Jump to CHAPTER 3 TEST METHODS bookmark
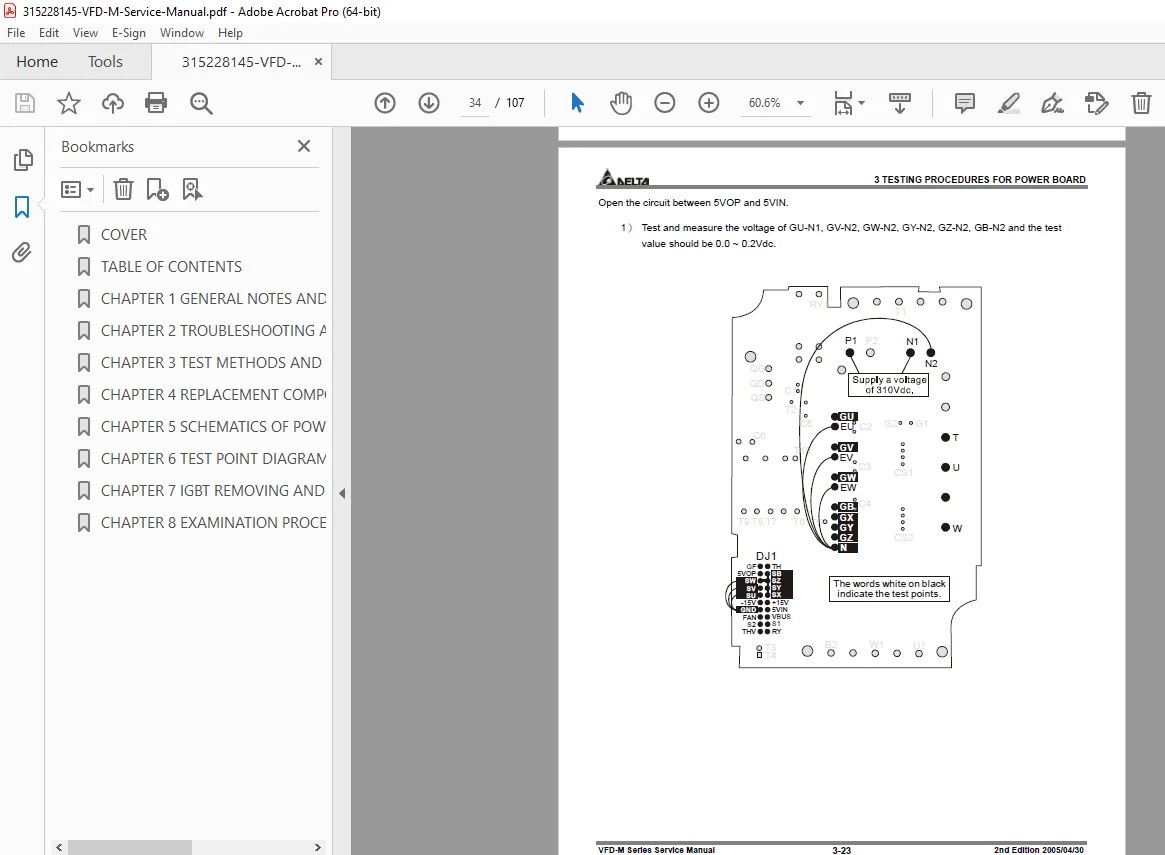This screenshot has width=1165, height=855. click(x=212, y=363)
